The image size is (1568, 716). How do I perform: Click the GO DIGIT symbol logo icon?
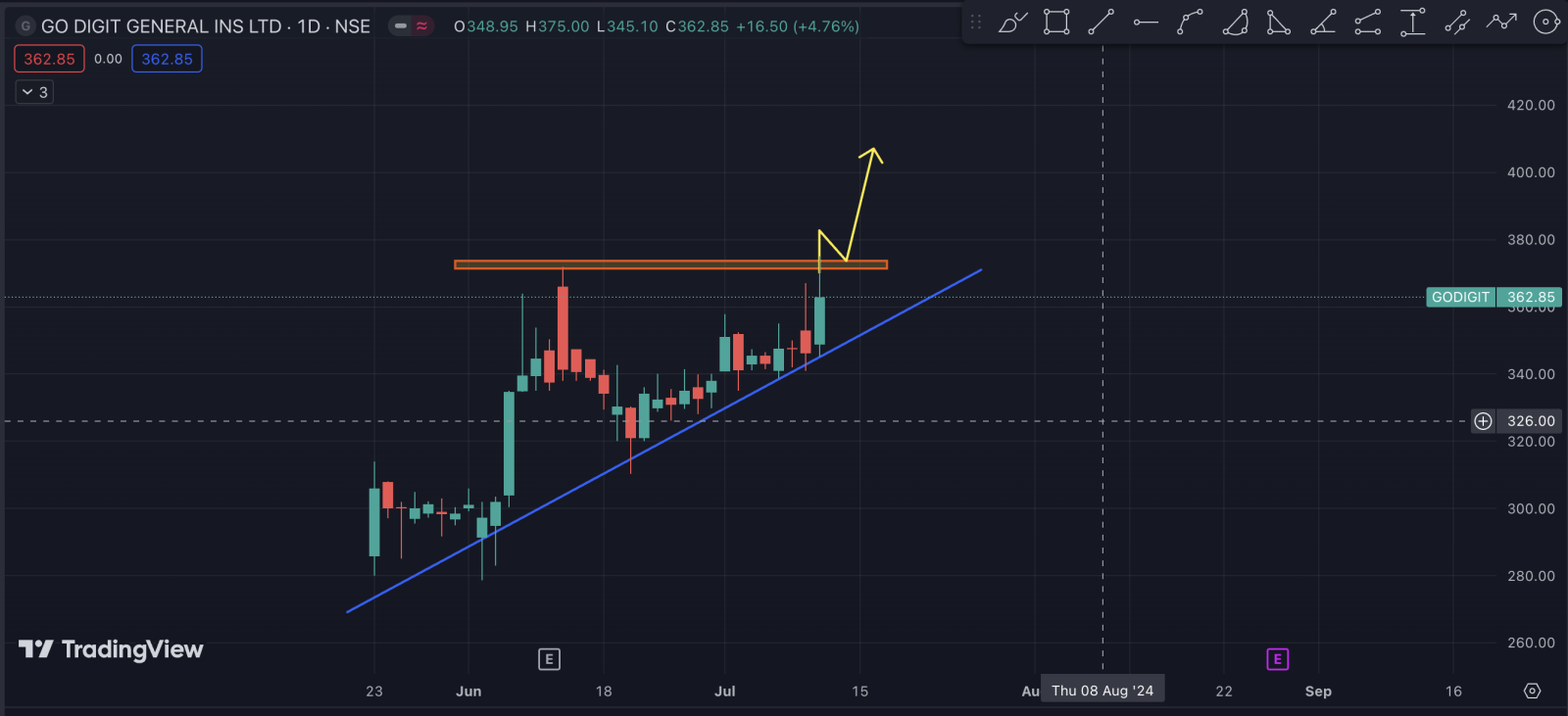[25, 26]
